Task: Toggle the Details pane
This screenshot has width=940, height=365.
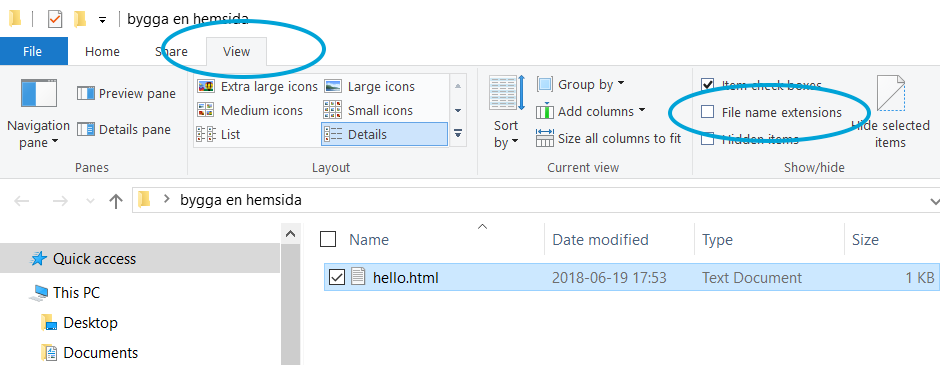Action: tap(124, 129)
